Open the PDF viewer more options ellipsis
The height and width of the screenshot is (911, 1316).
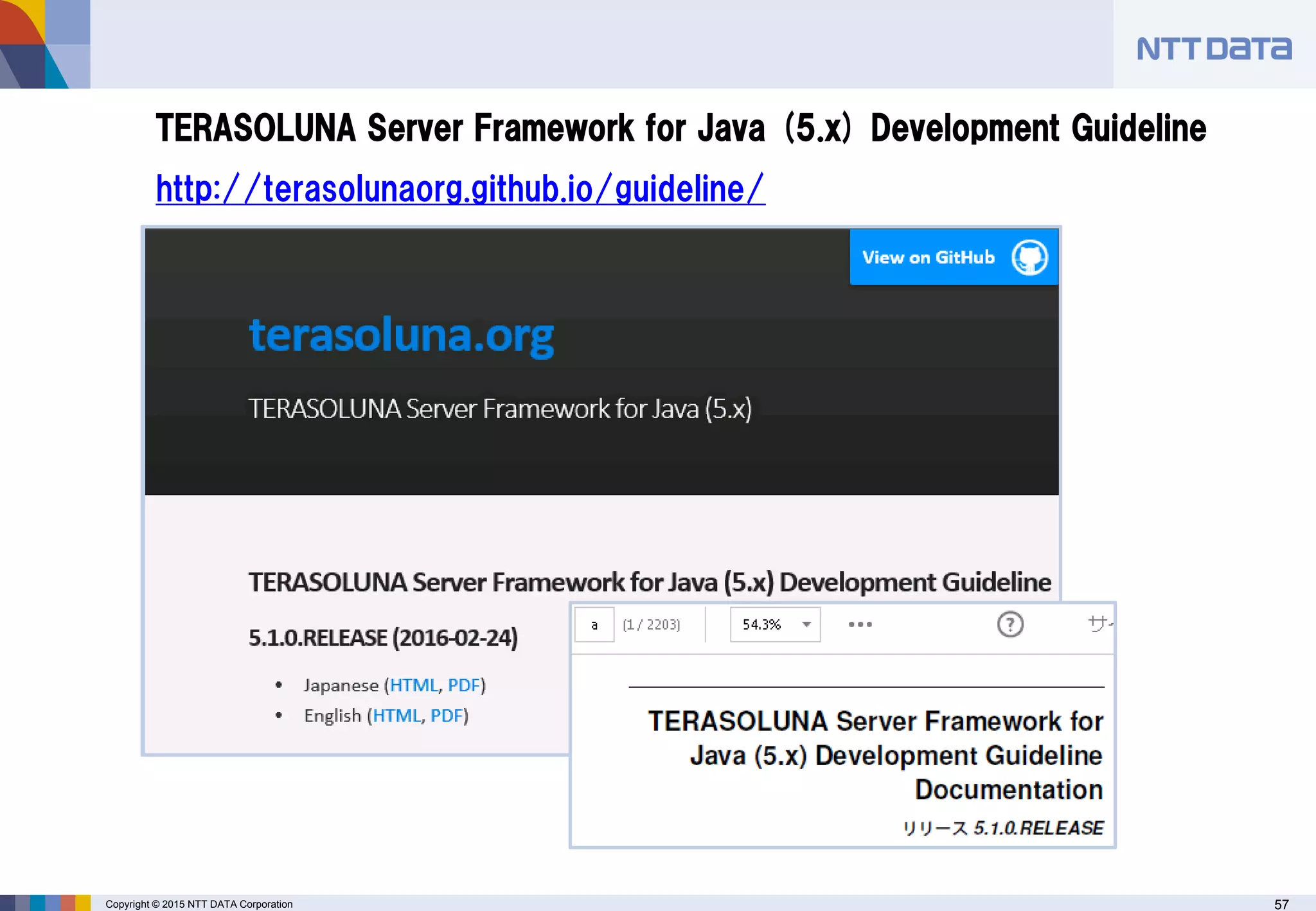click(860, 624)
